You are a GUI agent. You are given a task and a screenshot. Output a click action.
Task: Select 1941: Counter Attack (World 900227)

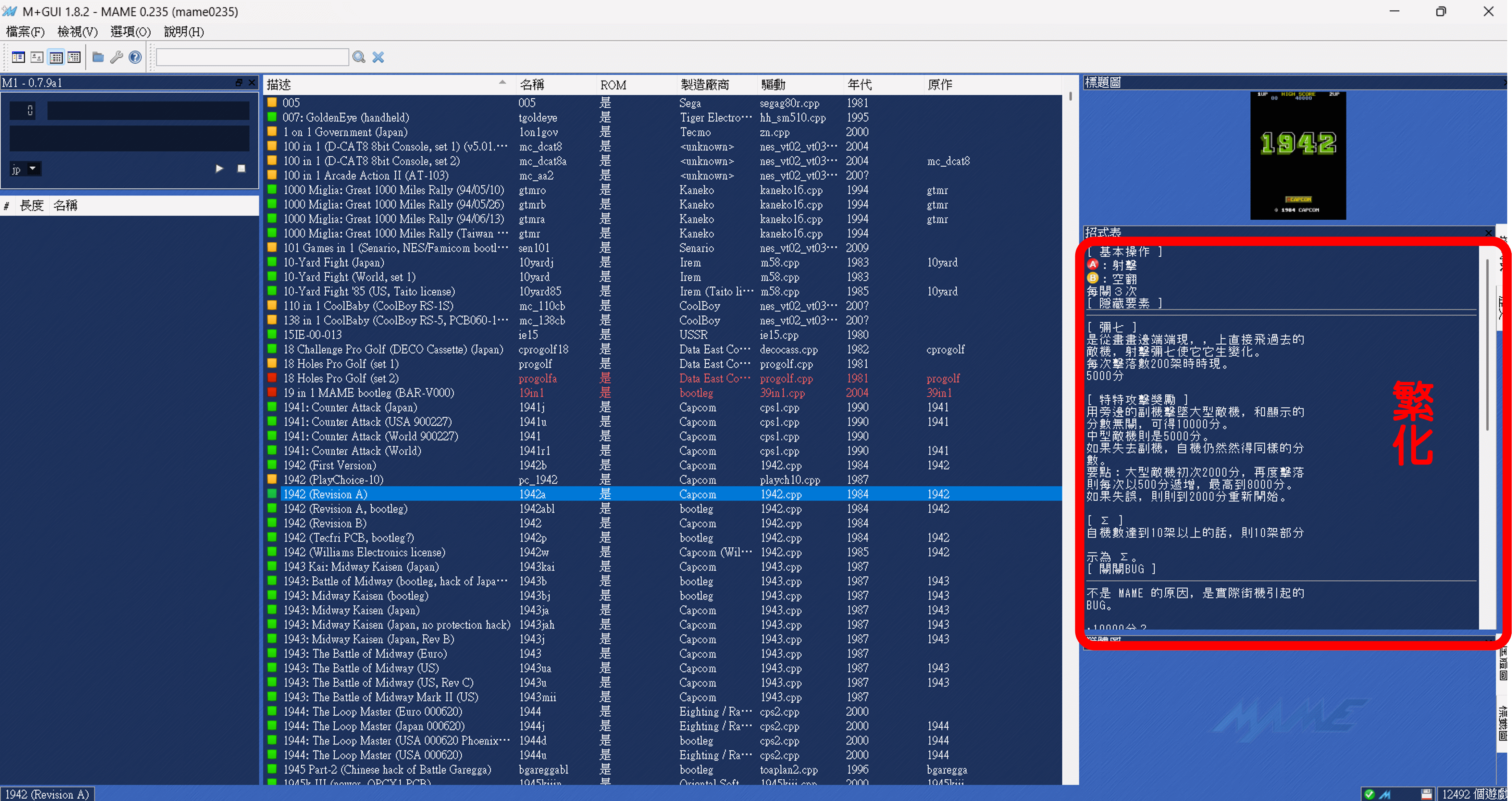click(371, 436)
